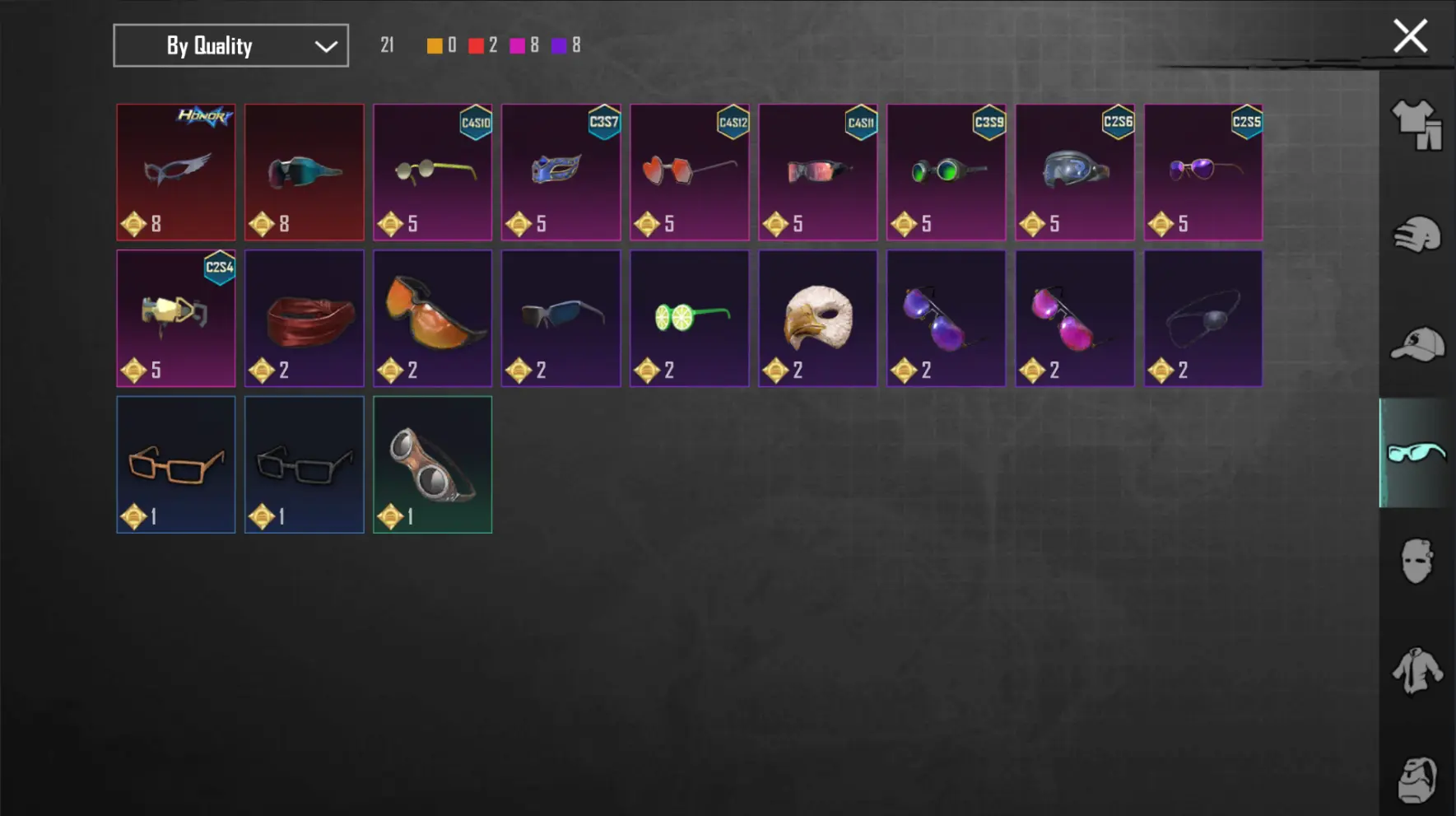
Task: Select the helmet category icon
Action: [x=1417, y=235]
